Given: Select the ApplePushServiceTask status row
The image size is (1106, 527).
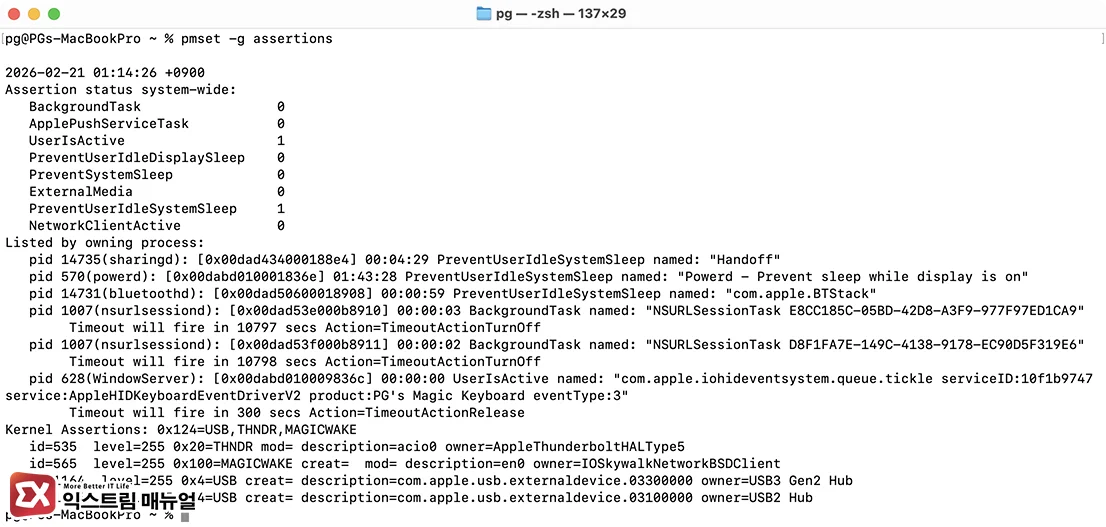Looking at the screenshot, I should point(156,123).
